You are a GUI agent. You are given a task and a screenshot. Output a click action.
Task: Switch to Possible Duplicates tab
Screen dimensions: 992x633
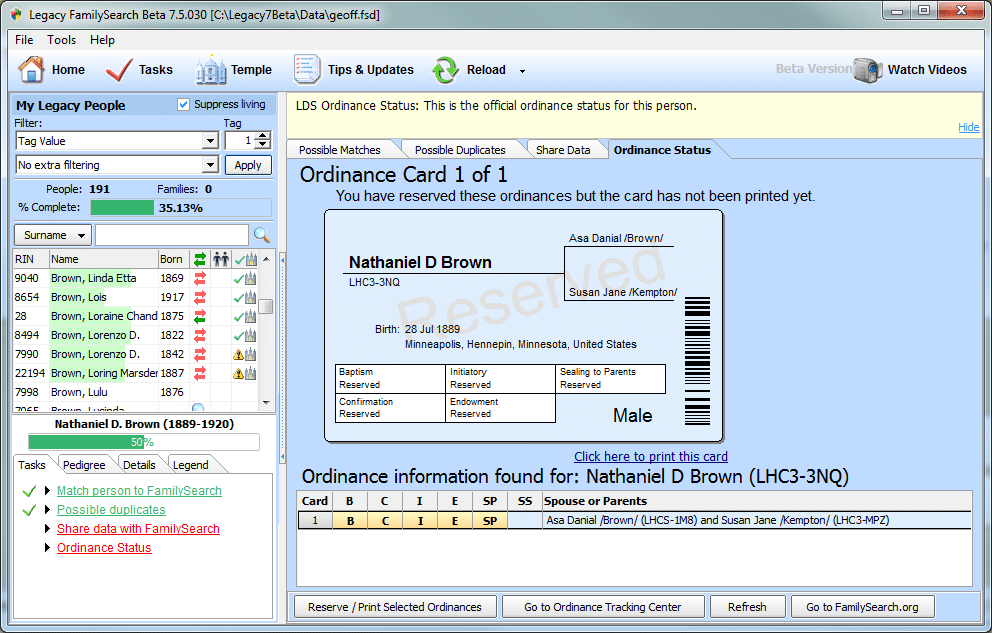(x=460, y=150)
